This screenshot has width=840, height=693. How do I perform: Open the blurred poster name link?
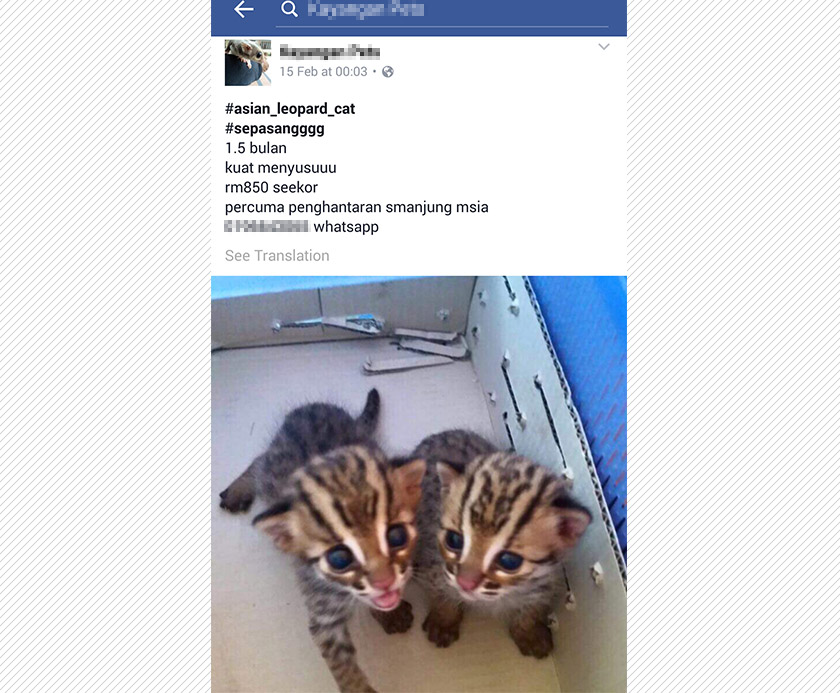[x=329, y=52]
